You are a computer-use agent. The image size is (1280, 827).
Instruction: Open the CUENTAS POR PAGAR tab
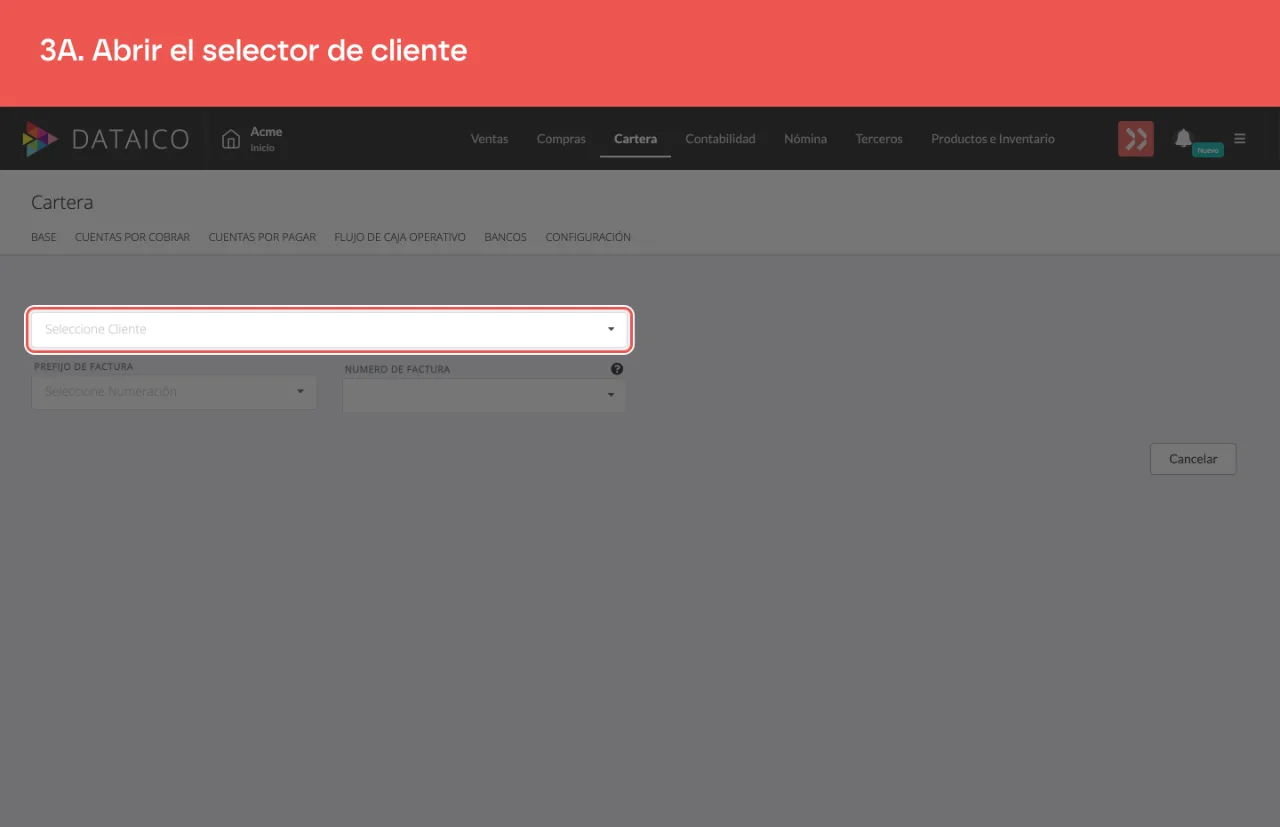tap(262, 238)
